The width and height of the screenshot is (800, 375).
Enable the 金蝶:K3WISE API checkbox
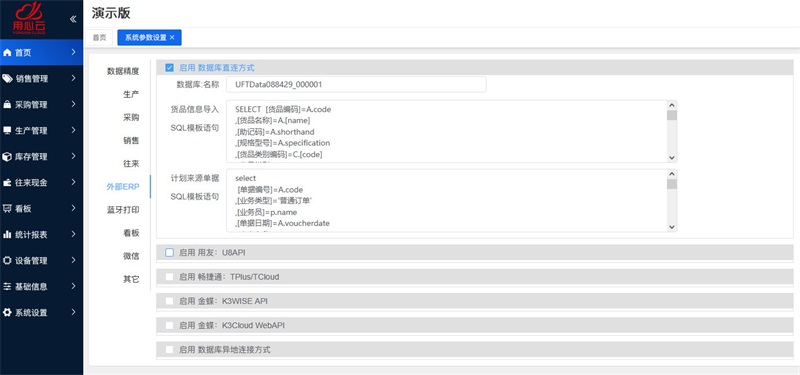coord(169,301)
